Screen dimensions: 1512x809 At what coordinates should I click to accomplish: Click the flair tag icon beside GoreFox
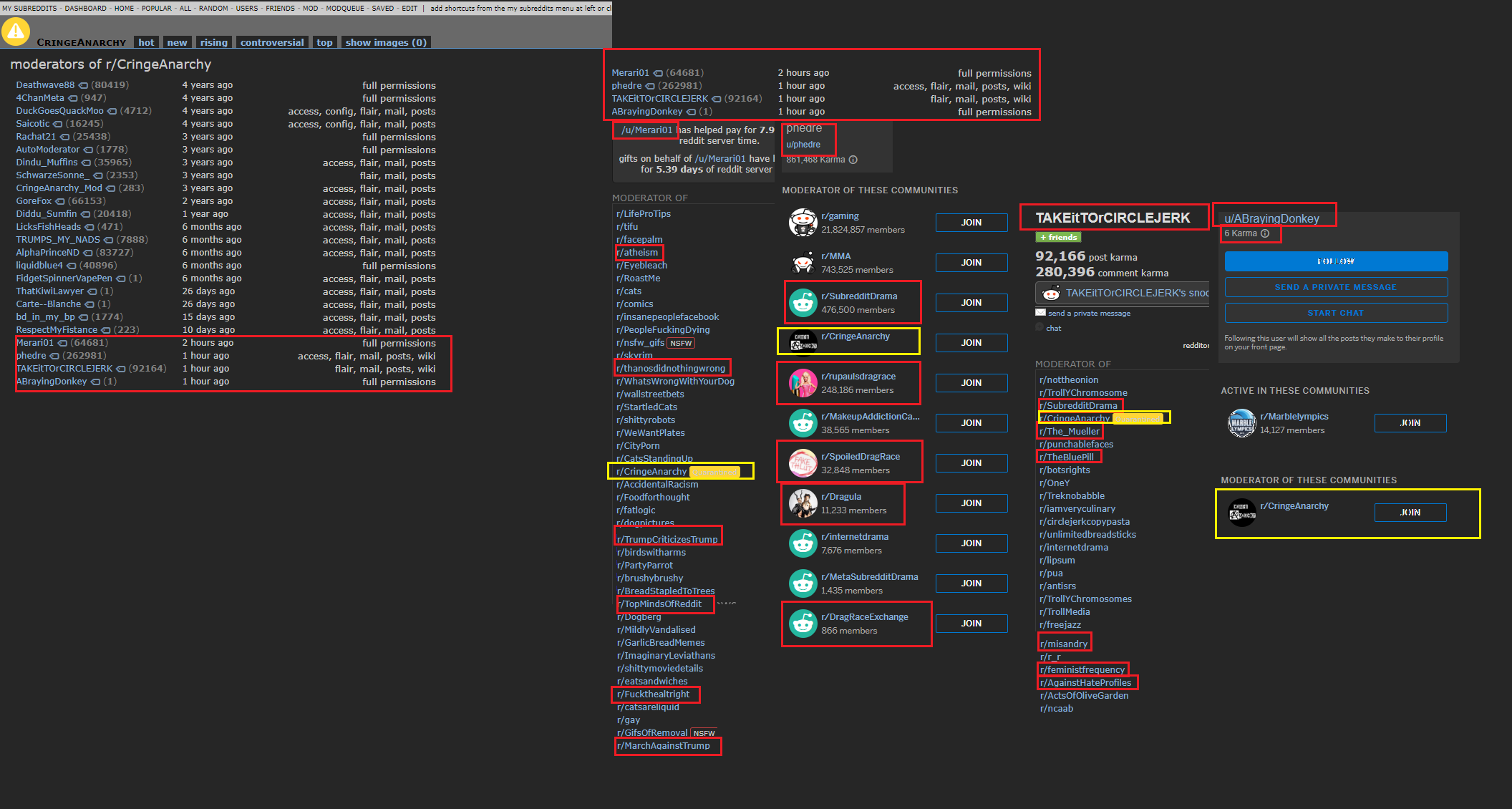tap(60, 201)
